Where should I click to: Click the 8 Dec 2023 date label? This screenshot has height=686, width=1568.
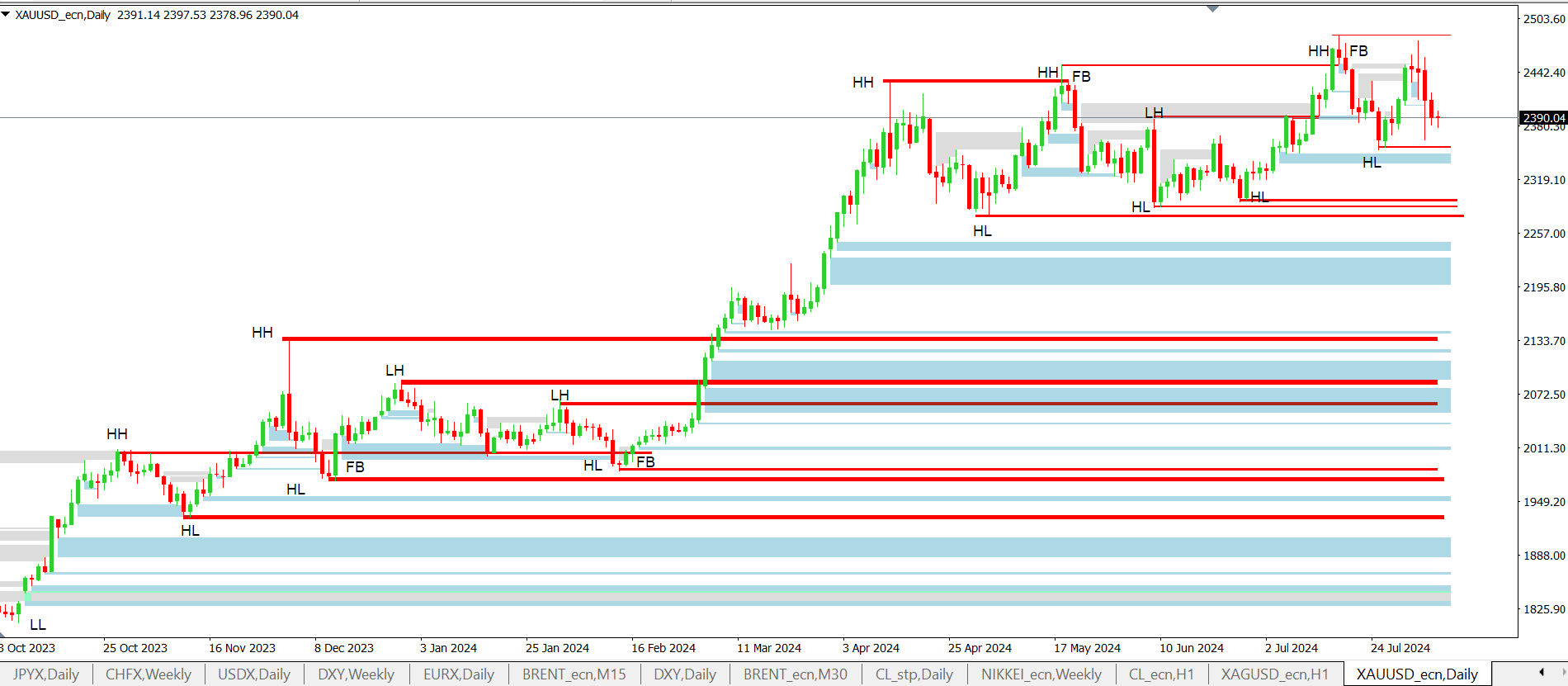344,648
